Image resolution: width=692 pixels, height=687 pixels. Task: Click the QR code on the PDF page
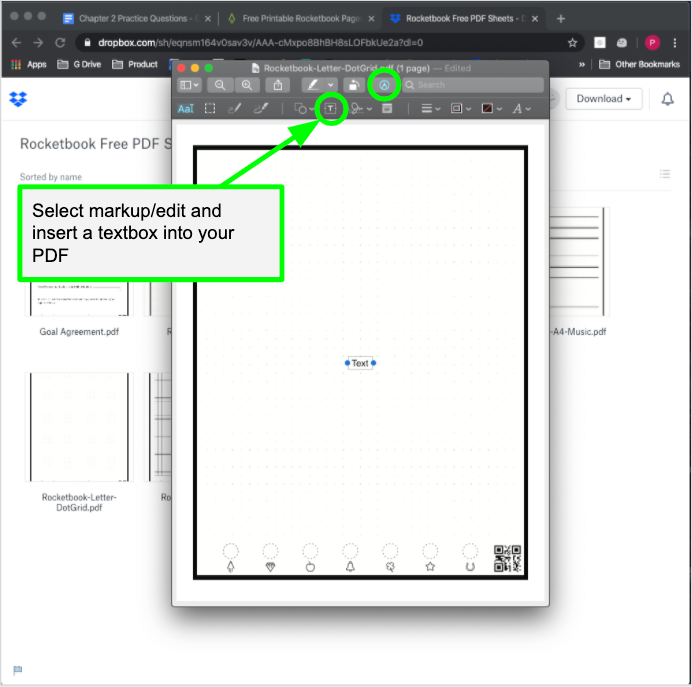507,559
